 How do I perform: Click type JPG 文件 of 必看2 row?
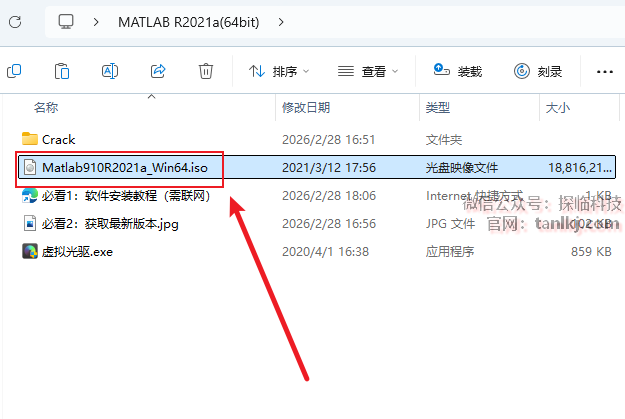(450, 224)
